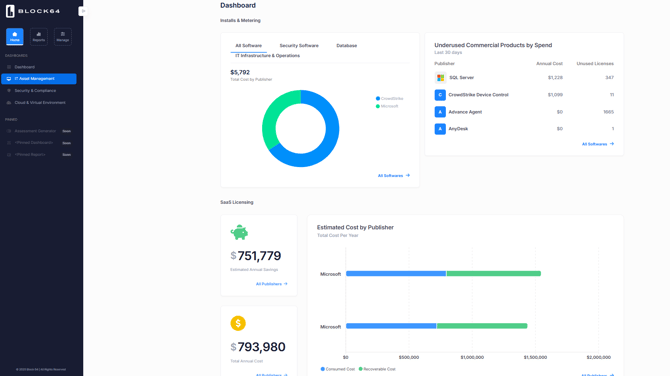Image resolution: width=670 pixels, height=376 pixels.
Task: Open the Manage icon button
Action: pyautogui.click(x=63, y=36)
